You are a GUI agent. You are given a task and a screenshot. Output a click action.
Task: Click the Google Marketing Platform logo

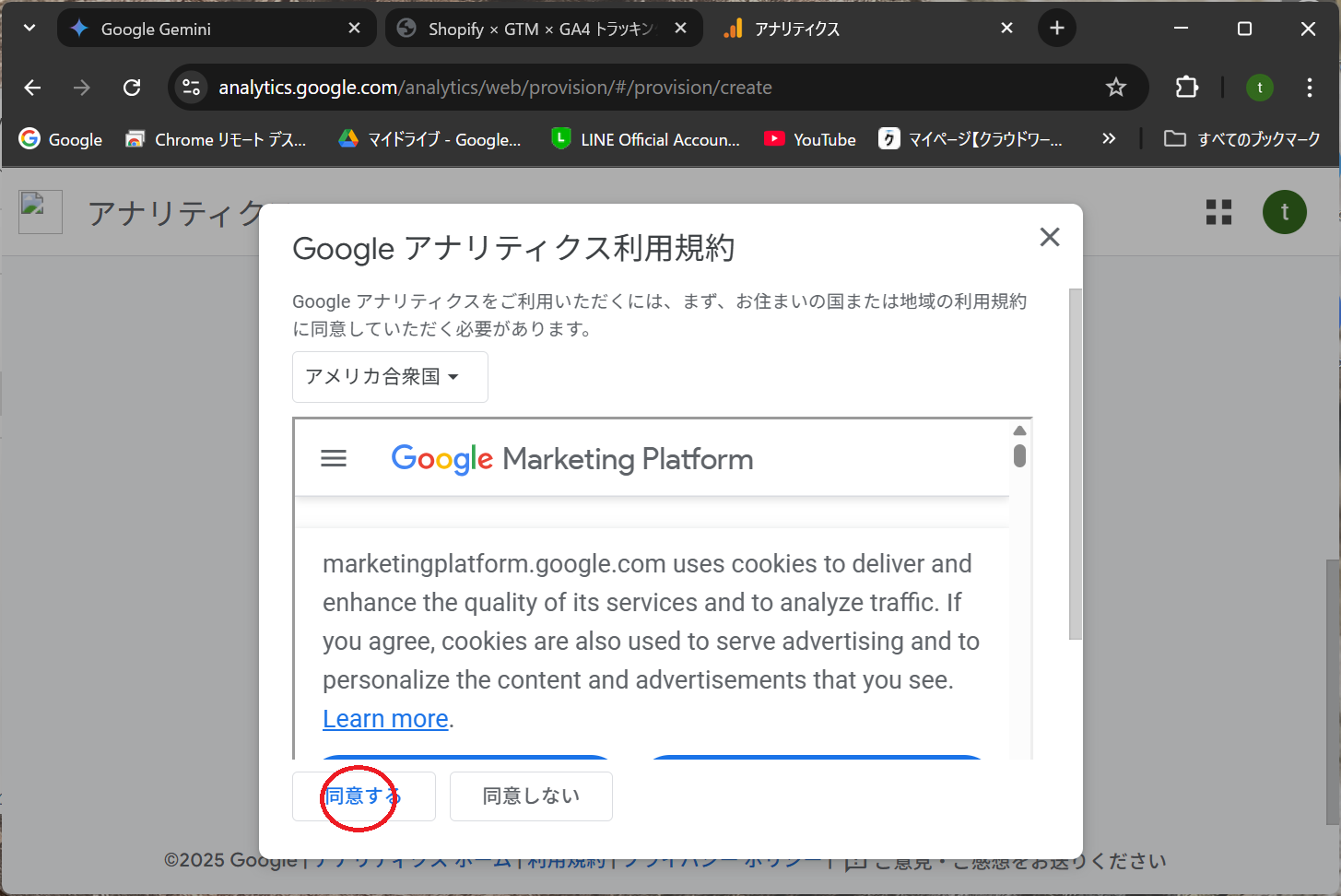tap(572, 458)
